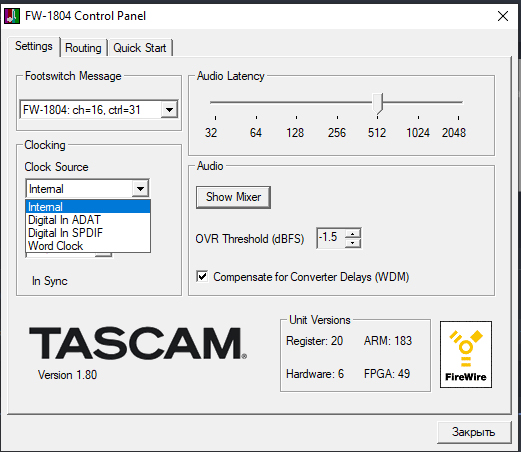Collapse the Clock Source dropdown arrow
The height and width of the screenshot is (452, 521).
point(140,189)
